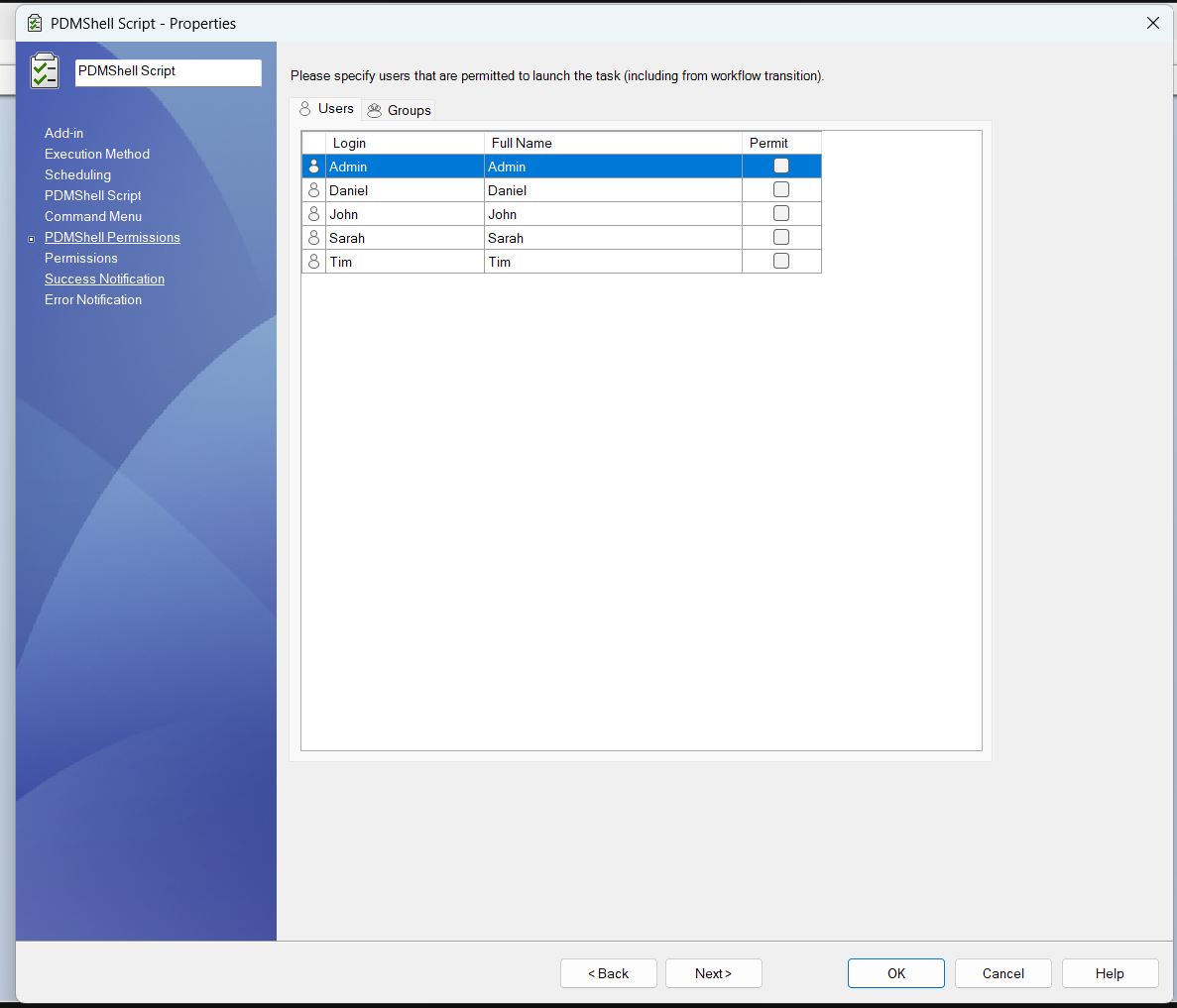Select the John login cell
The height and width of the screenshot is (1008, 1177).
coord(405,214)
